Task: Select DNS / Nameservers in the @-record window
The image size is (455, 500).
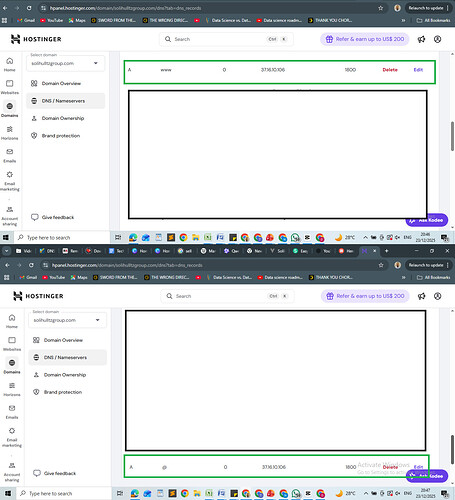Action: click(67, 357)
